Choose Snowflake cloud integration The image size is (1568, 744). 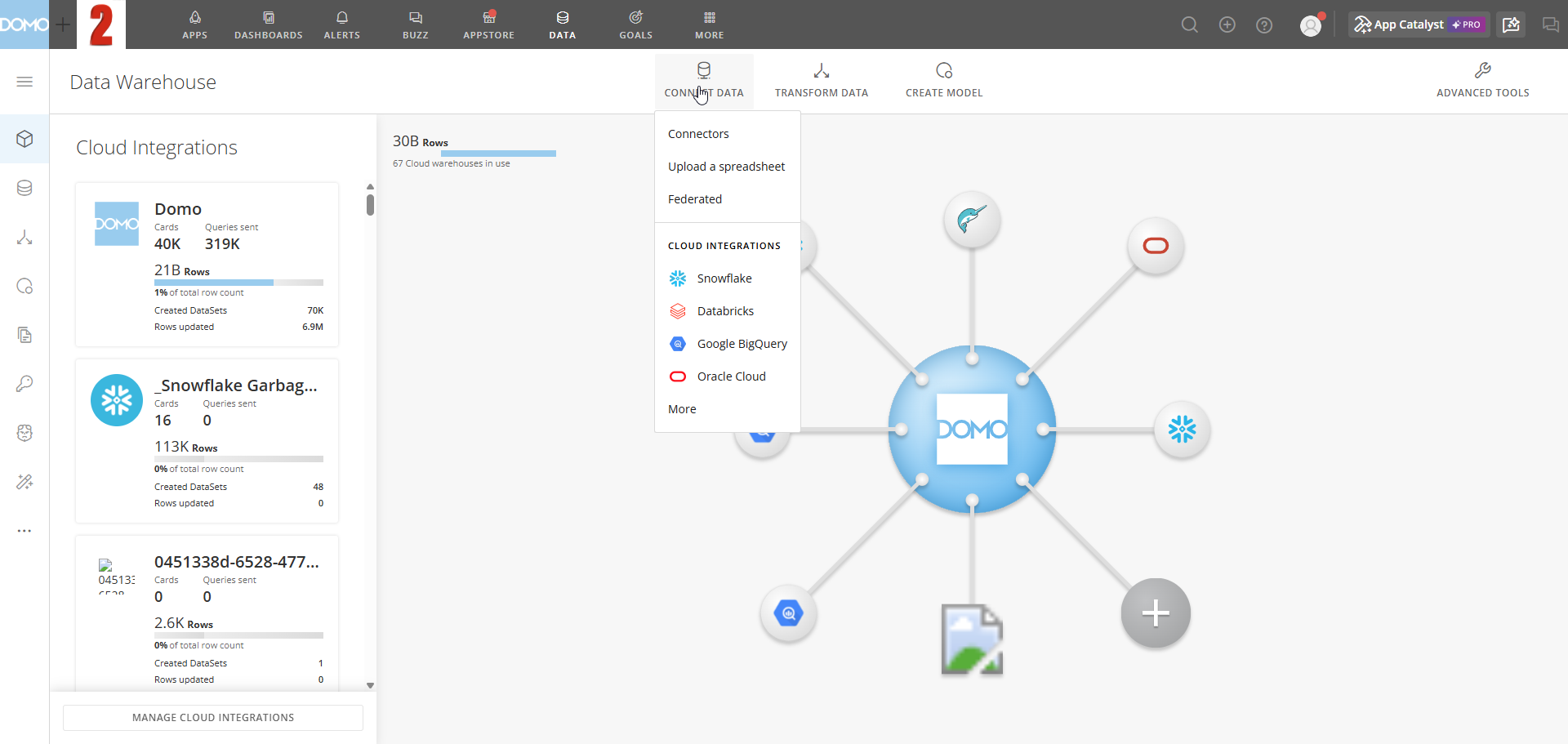727,278
